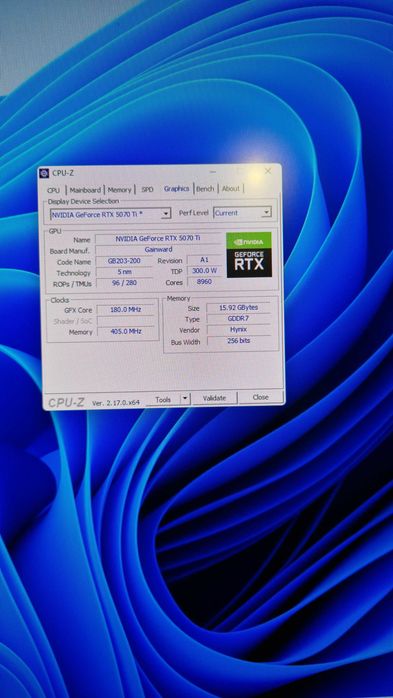Click the memory Size value 15.92 GBytes
Screen dimensions: 393x698
click(x=238, y=308)
